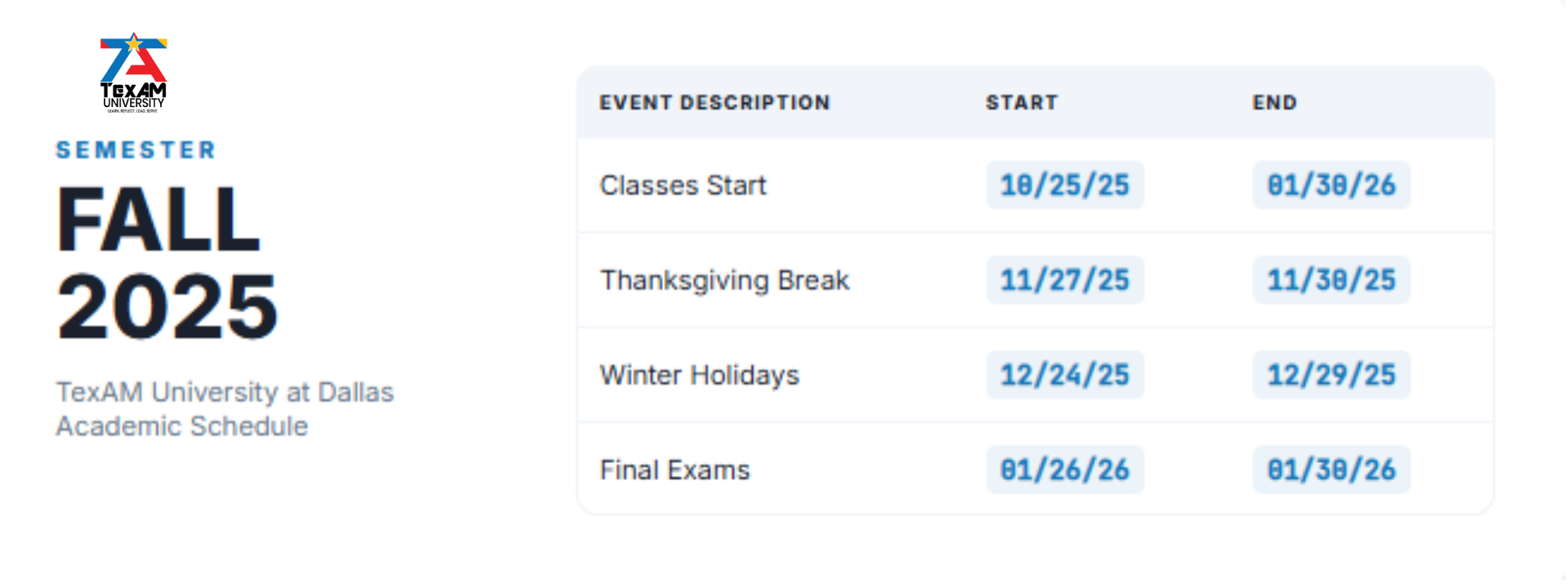
Task: Click the Classes Start end date 01/30/26
Action: click(x=1331, y=185)
